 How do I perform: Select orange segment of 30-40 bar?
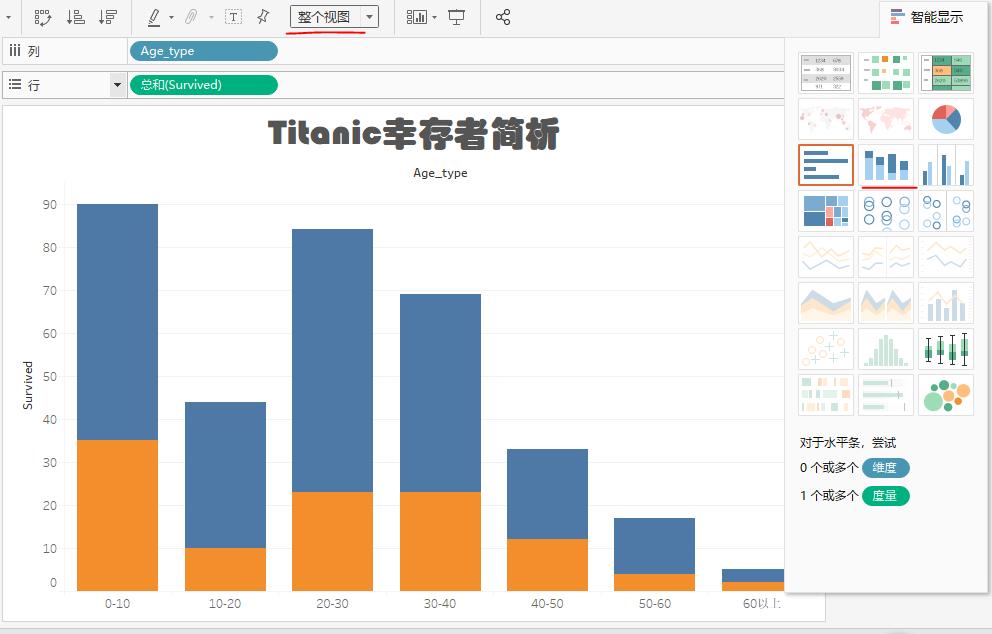[440, 541]
